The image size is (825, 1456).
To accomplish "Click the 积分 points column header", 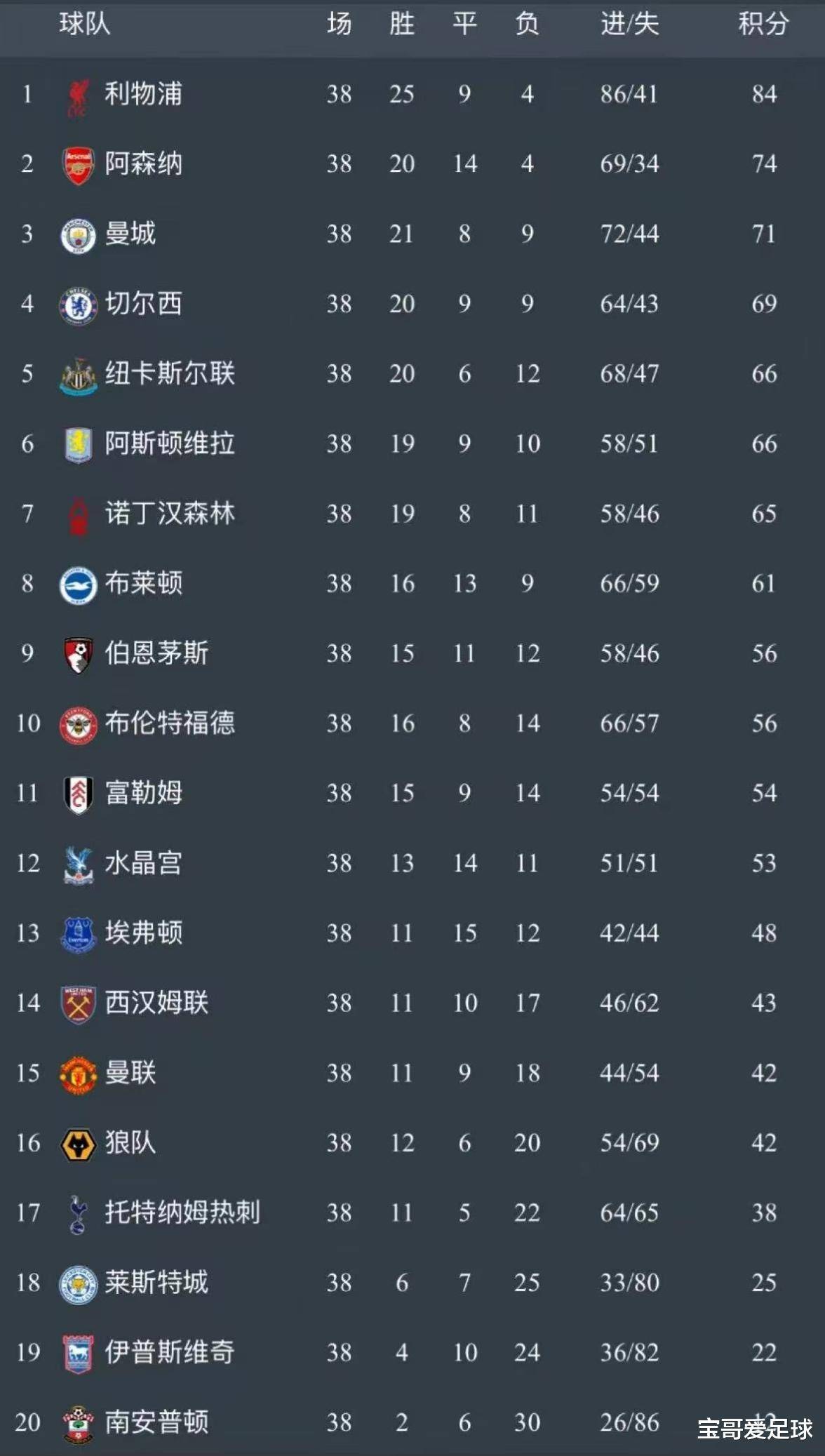I will point(763,25).
